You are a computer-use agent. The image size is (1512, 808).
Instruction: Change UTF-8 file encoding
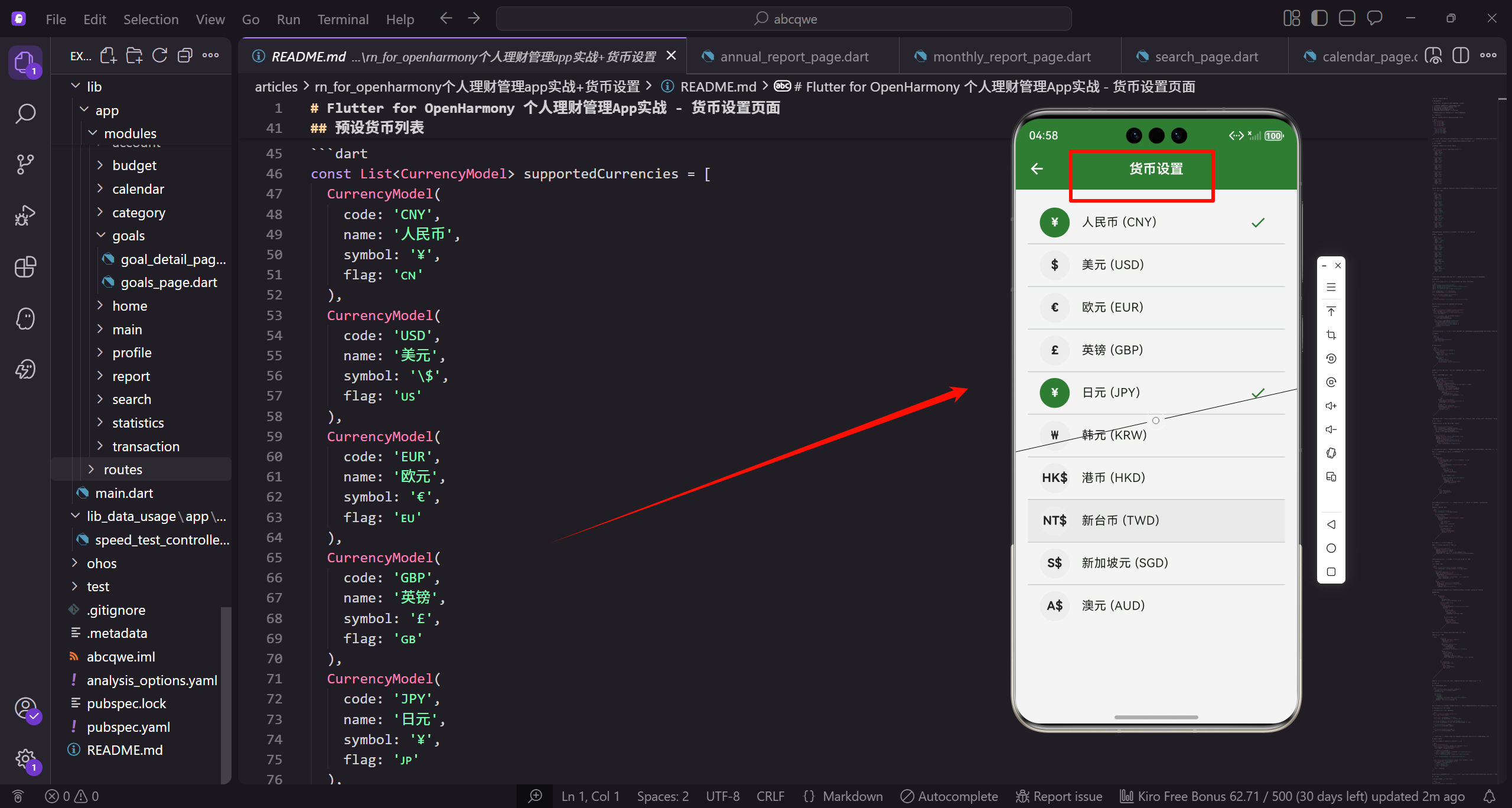coord(723,796)
